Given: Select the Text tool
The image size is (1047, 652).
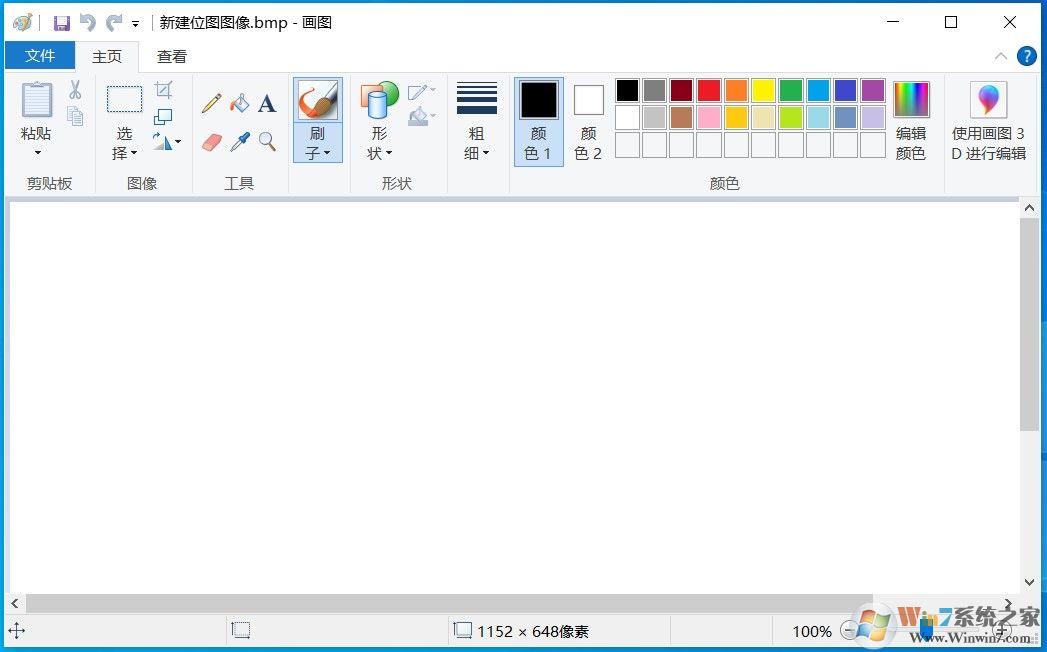Looking at the screenshot, I should 267,102.
